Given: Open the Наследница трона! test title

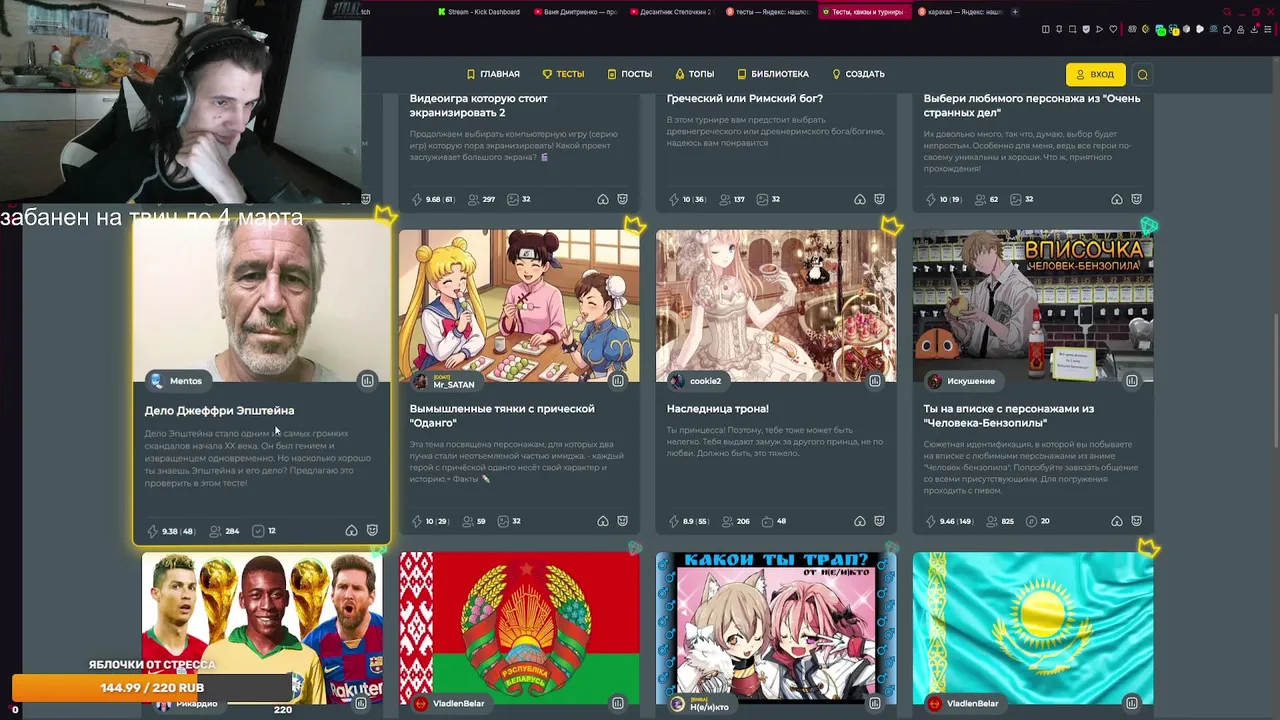Looking at the screenshot, I should (x=718, y=409).
